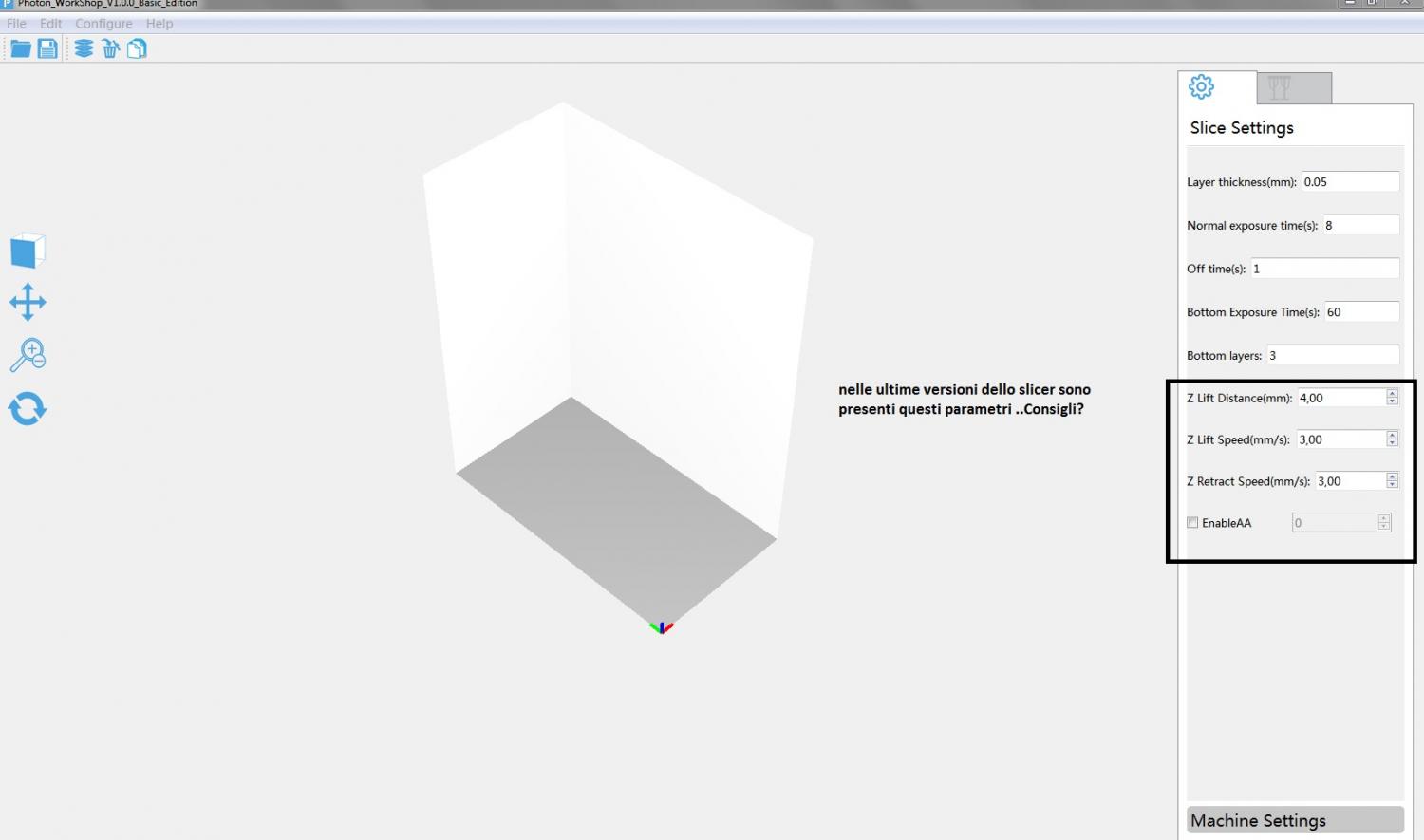Copy model with the duplicate pages icon
Viewport: 1424px width, 840px height.
click(137, 48)
